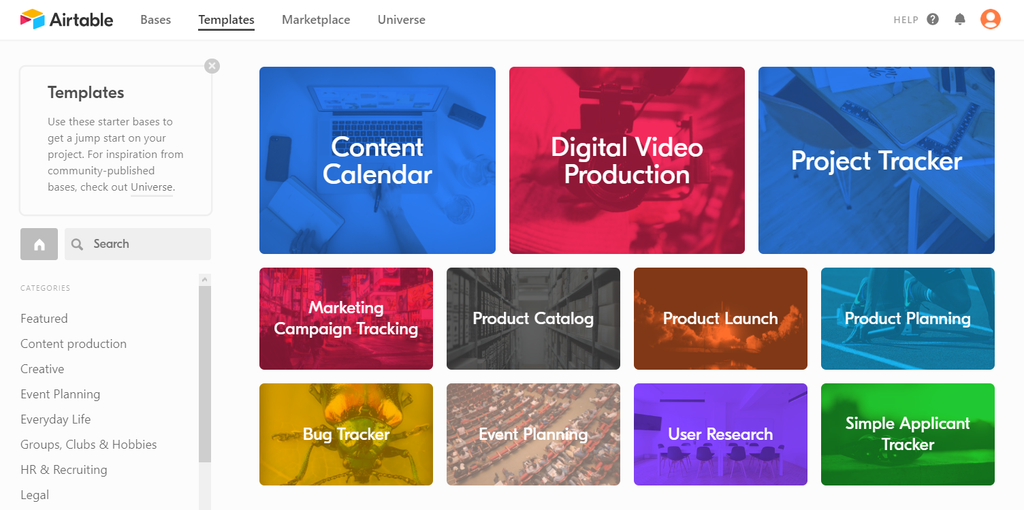Open the notifications bell
The height and width of the screenshot is (510, 1024).
(960, 19)
